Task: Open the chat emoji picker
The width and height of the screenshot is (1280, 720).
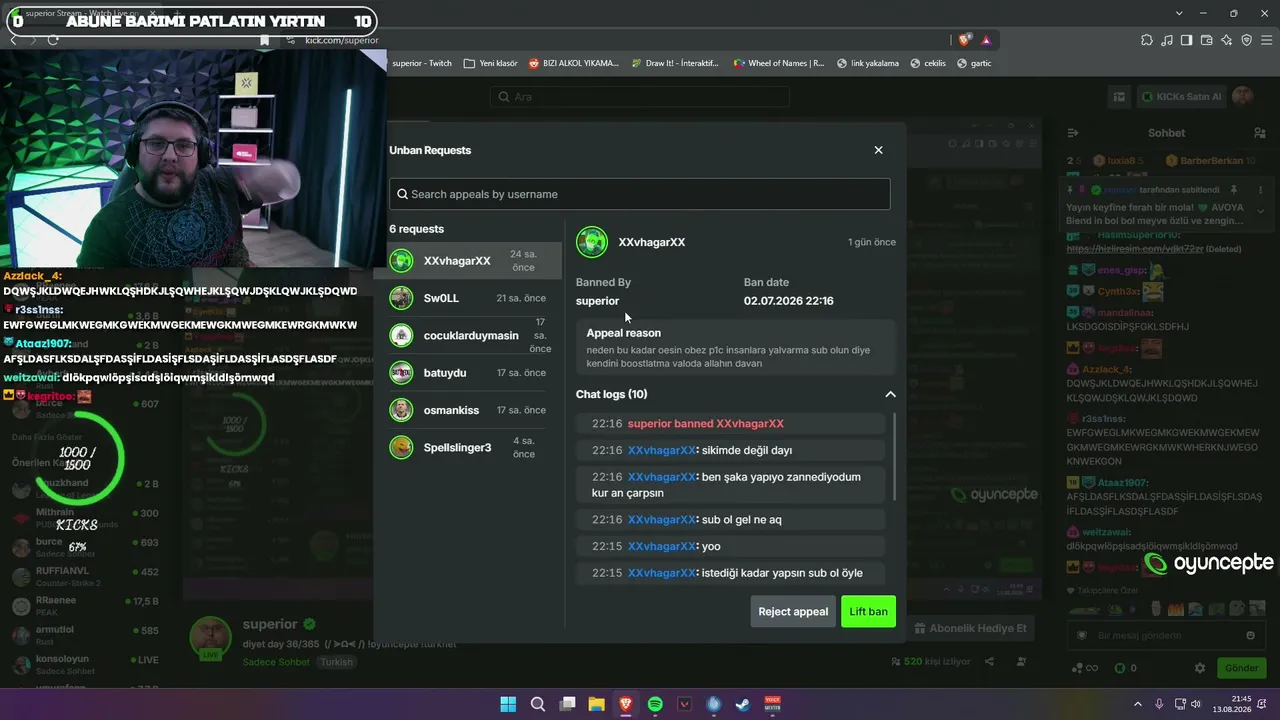Action: point(1250,635)
